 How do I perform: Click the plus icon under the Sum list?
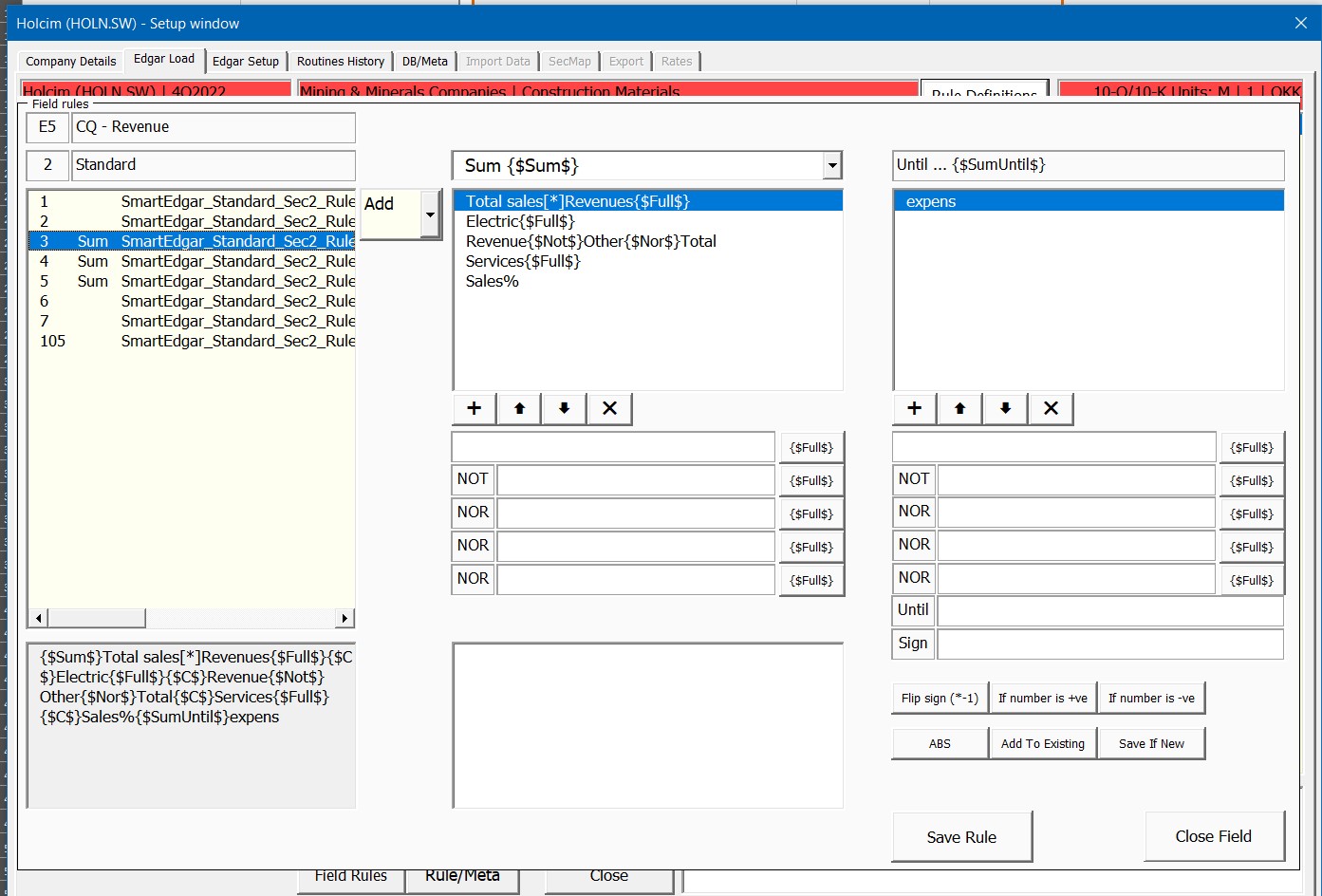[x=475, y=408]
